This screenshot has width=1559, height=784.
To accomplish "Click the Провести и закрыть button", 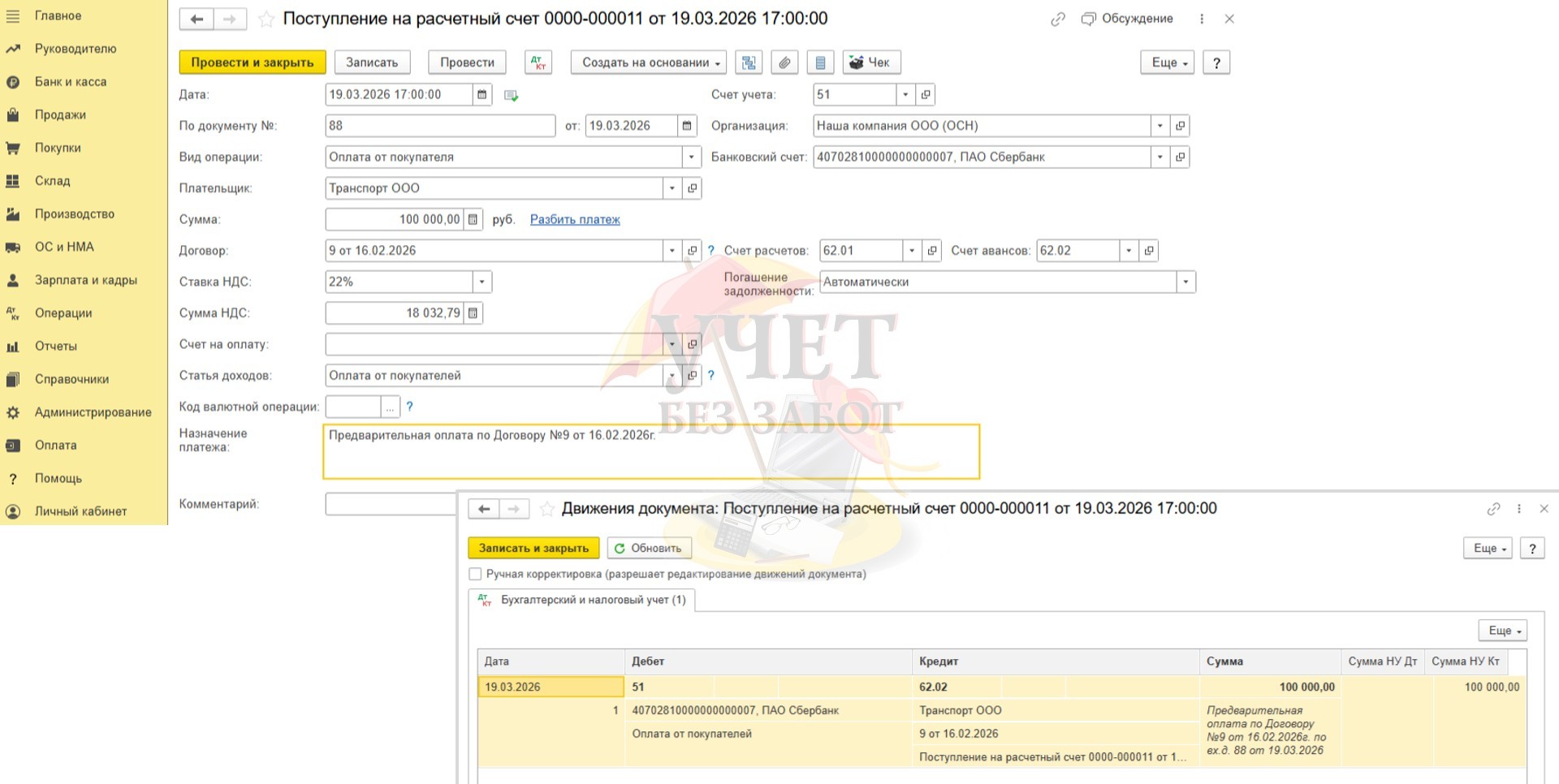I will (x=252, y=62).
